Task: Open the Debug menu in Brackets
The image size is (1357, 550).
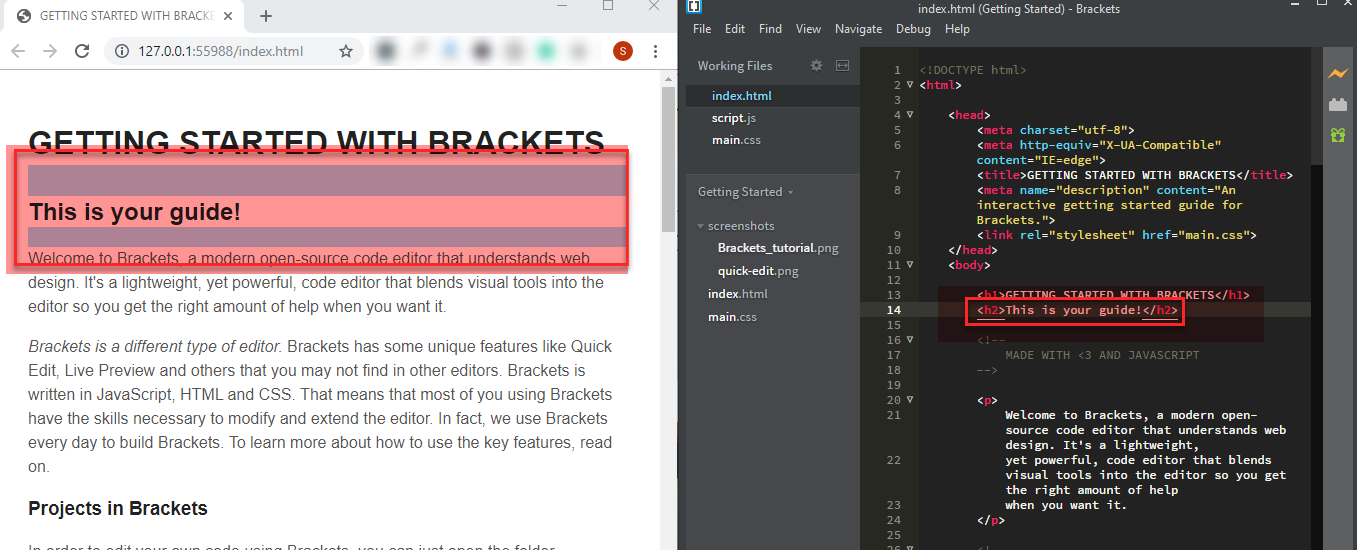Action: click(x=913, y=29)
